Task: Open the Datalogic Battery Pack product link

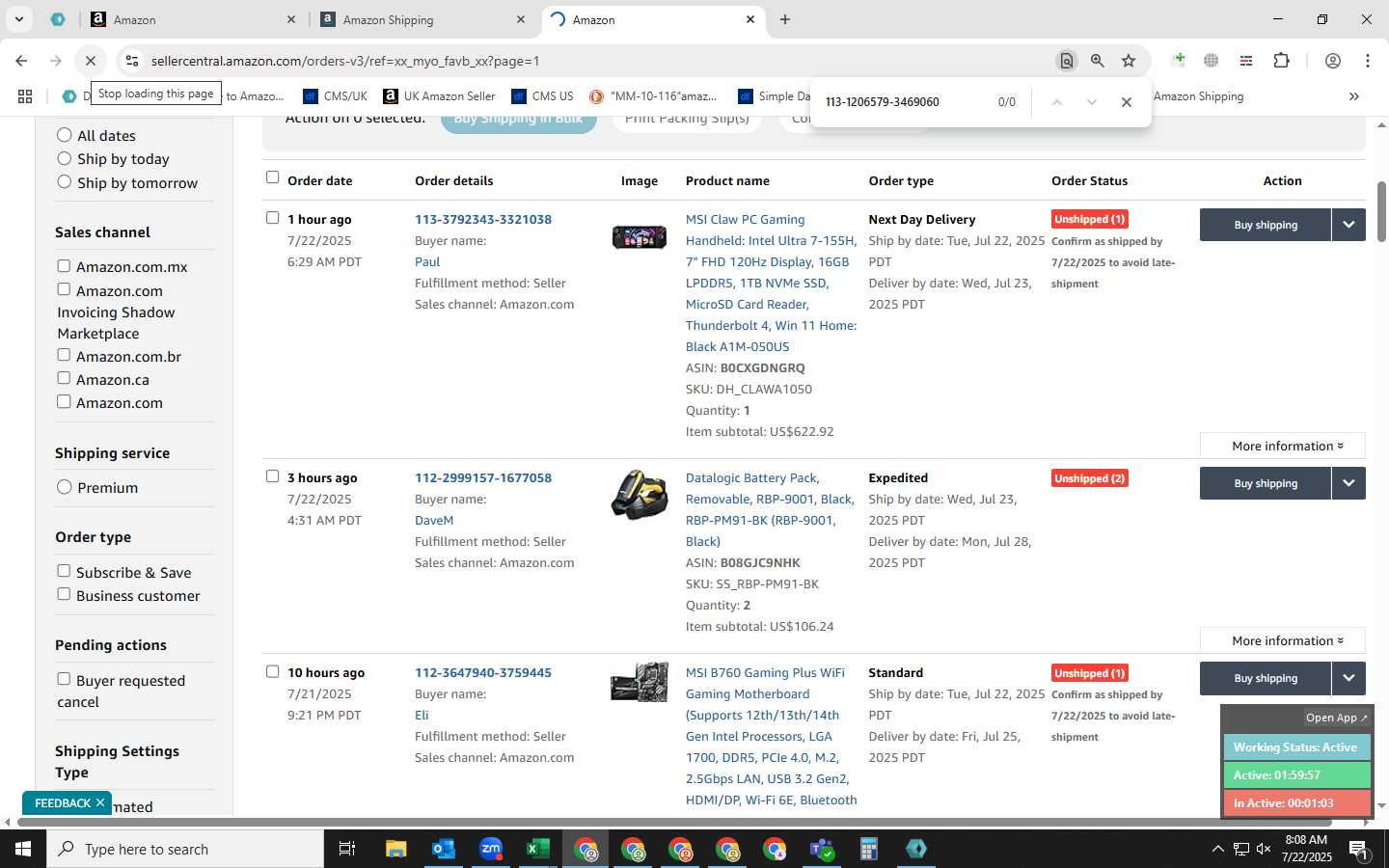Action: pyautogui.click(x=770, y=509)
